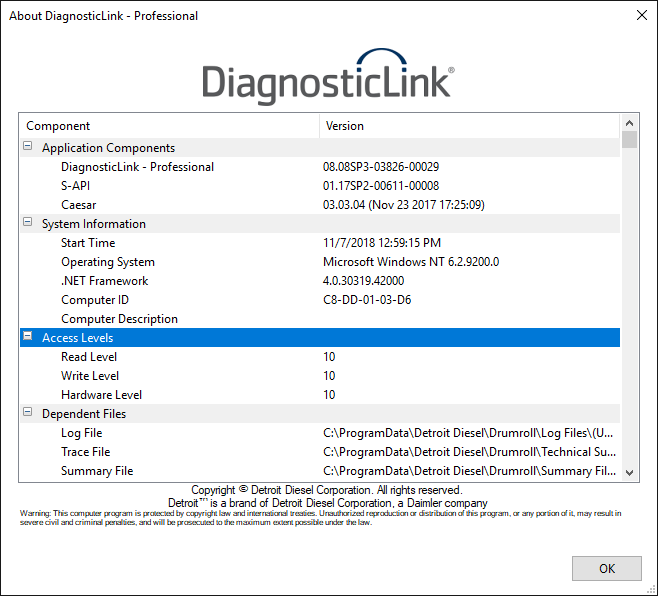
Task: Click Microsoft Windows NT 6.2.9200.0 value
Action: pos(411,262)
